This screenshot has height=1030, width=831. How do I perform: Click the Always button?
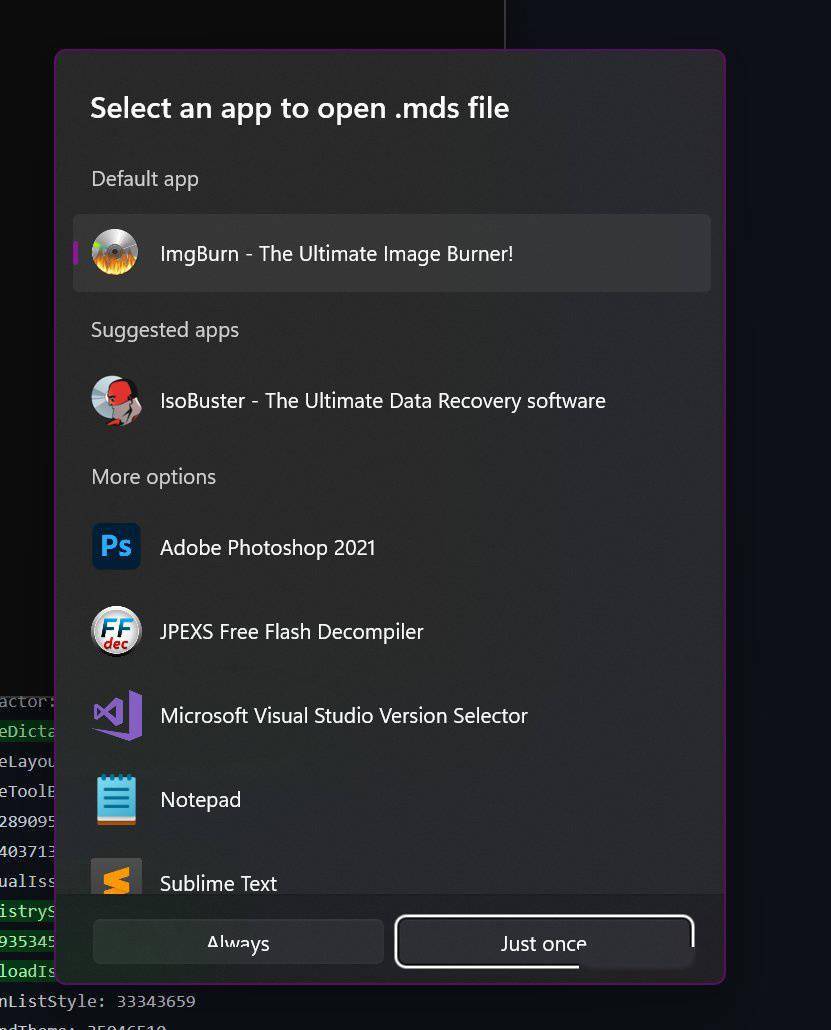[237, 941]
